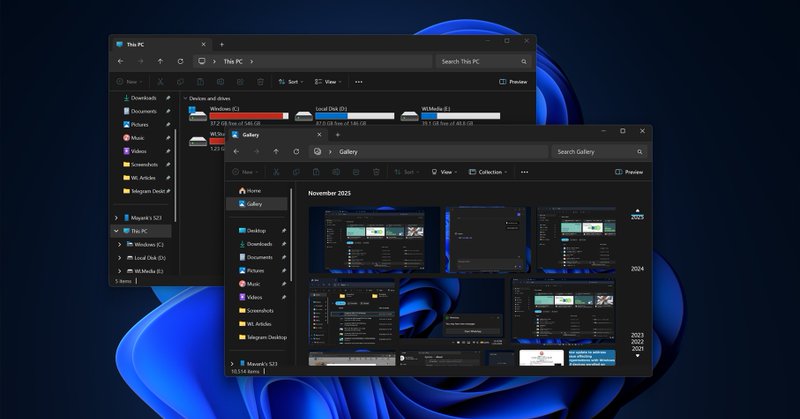Click Cut icon in Gallery window toolbar
Viewport: 800px width, 419px height.
[276, 172]
